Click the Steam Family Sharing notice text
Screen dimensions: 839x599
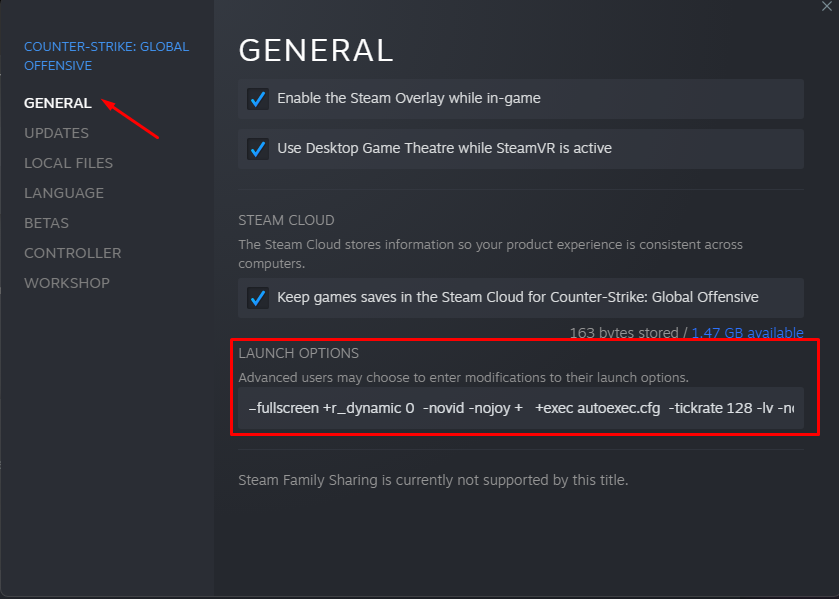[x=433, y=480]
